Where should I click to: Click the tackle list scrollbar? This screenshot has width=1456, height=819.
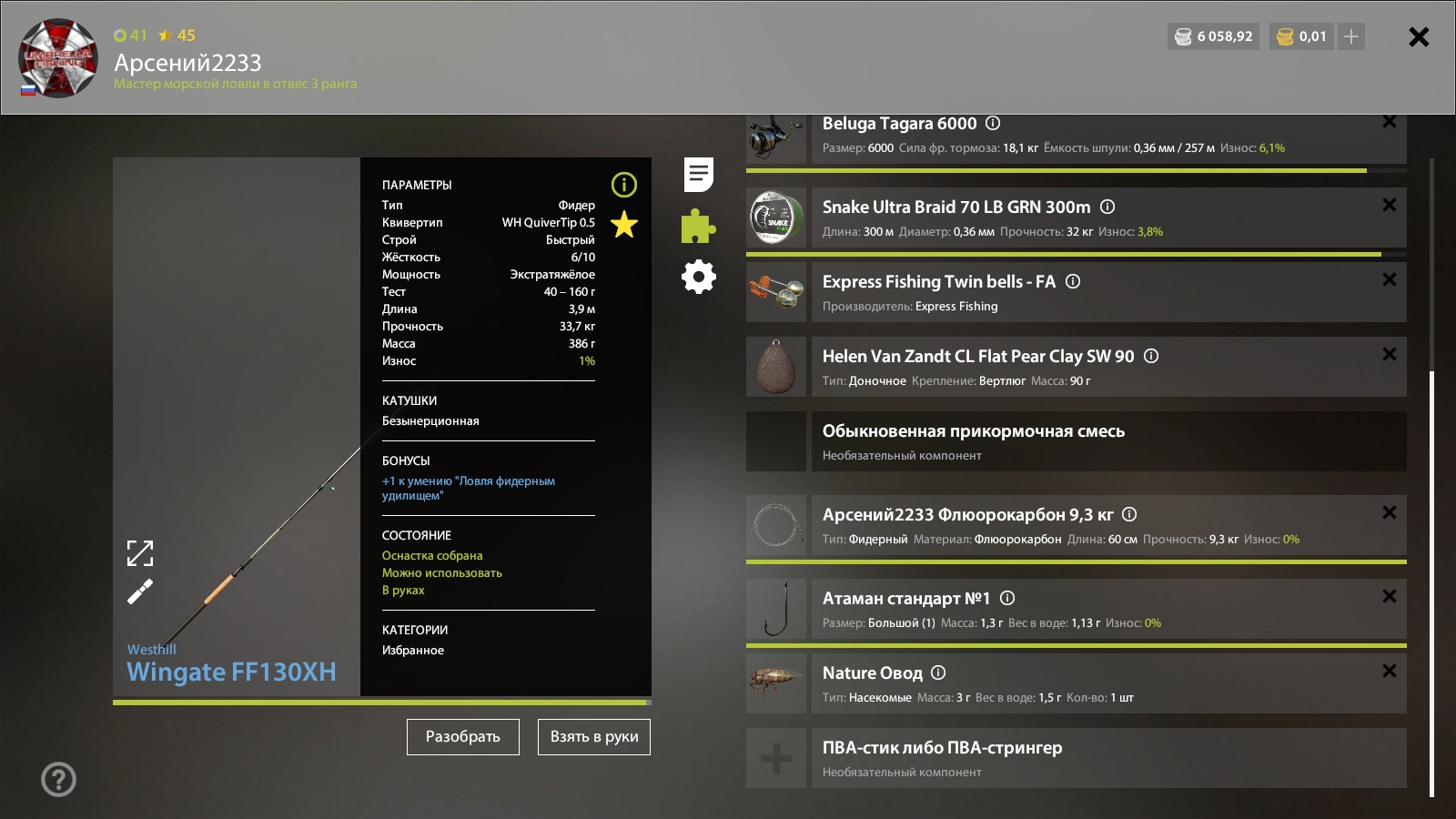point(1431,584)
